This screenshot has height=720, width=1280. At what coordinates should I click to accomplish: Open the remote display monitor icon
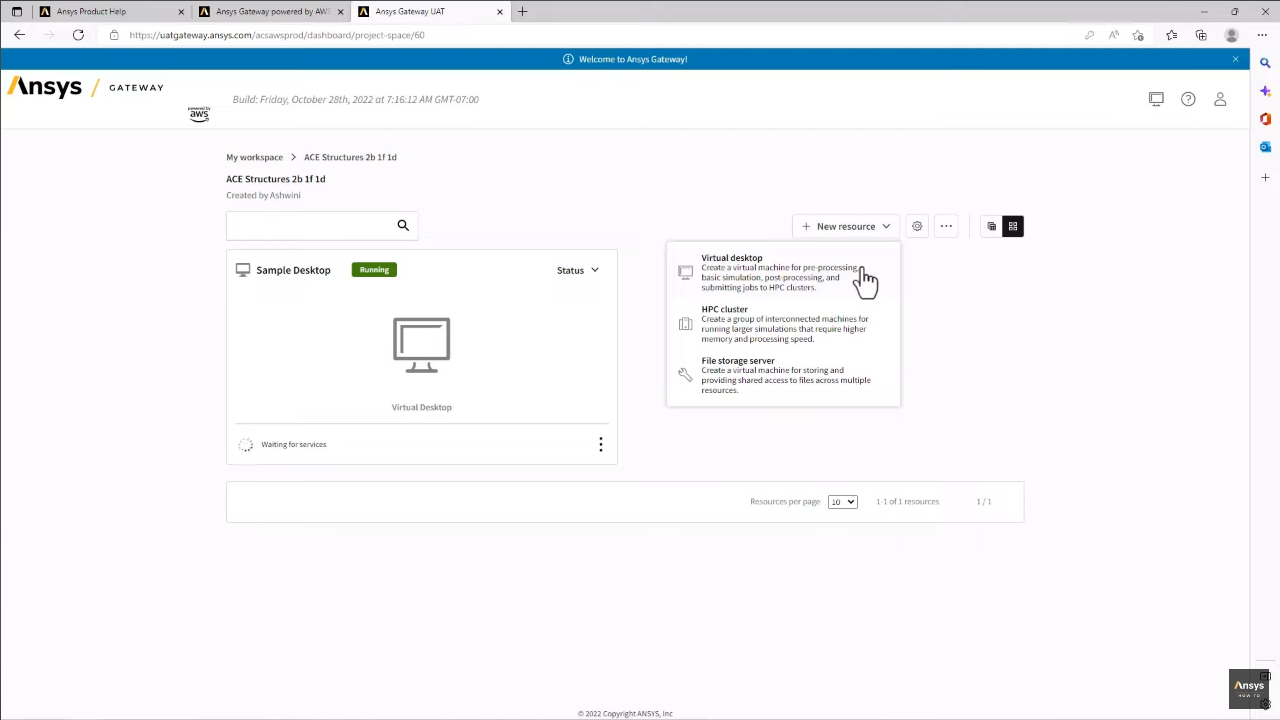click(1156, 99)
